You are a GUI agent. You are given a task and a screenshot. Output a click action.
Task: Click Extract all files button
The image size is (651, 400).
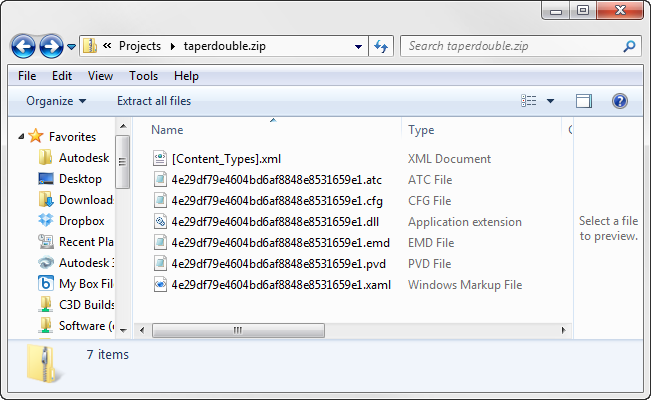pos(154,101)
